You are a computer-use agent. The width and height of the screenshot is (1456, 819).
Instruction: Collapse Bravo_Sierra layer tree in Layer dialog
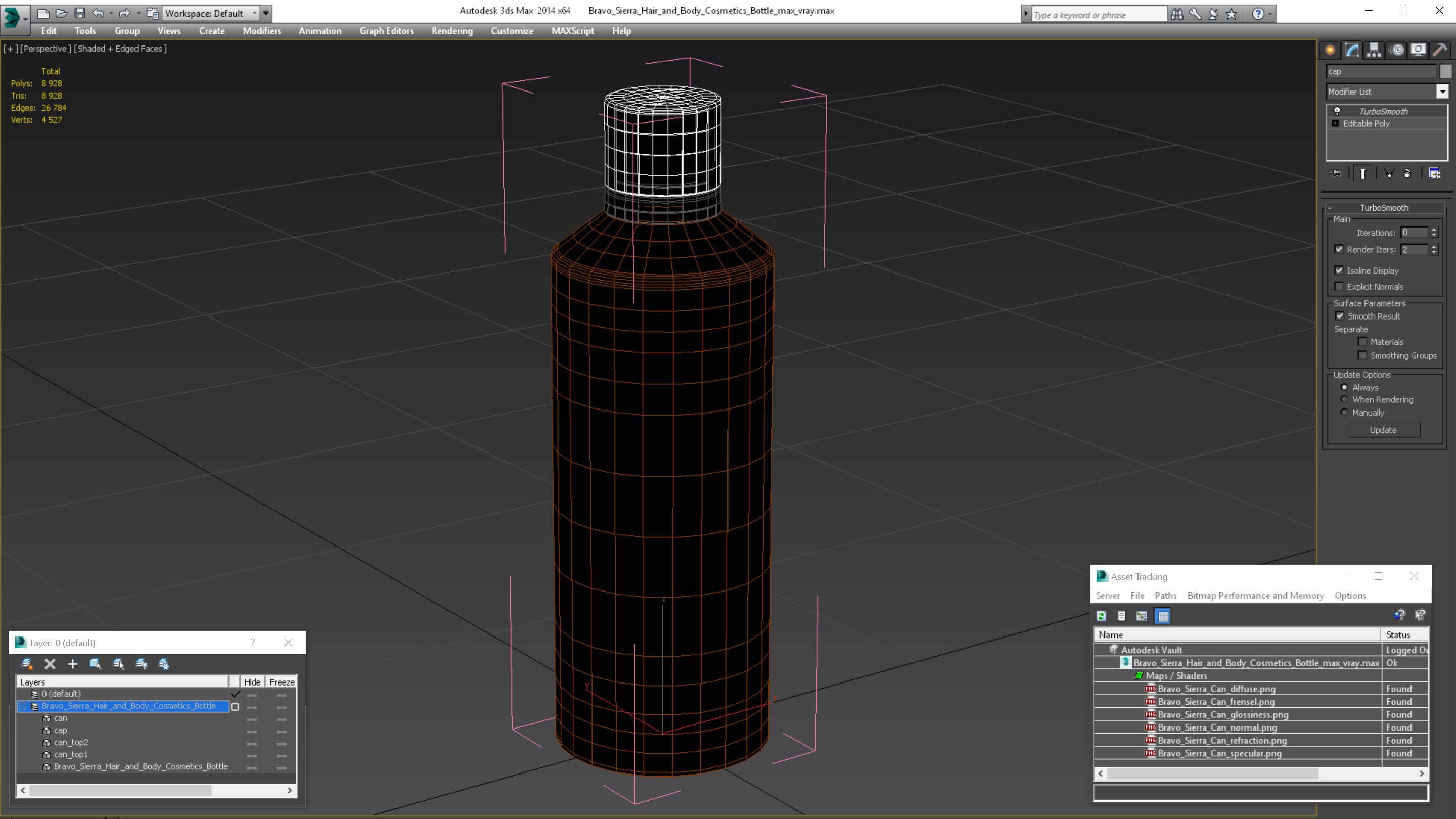[x=23, y=706]
